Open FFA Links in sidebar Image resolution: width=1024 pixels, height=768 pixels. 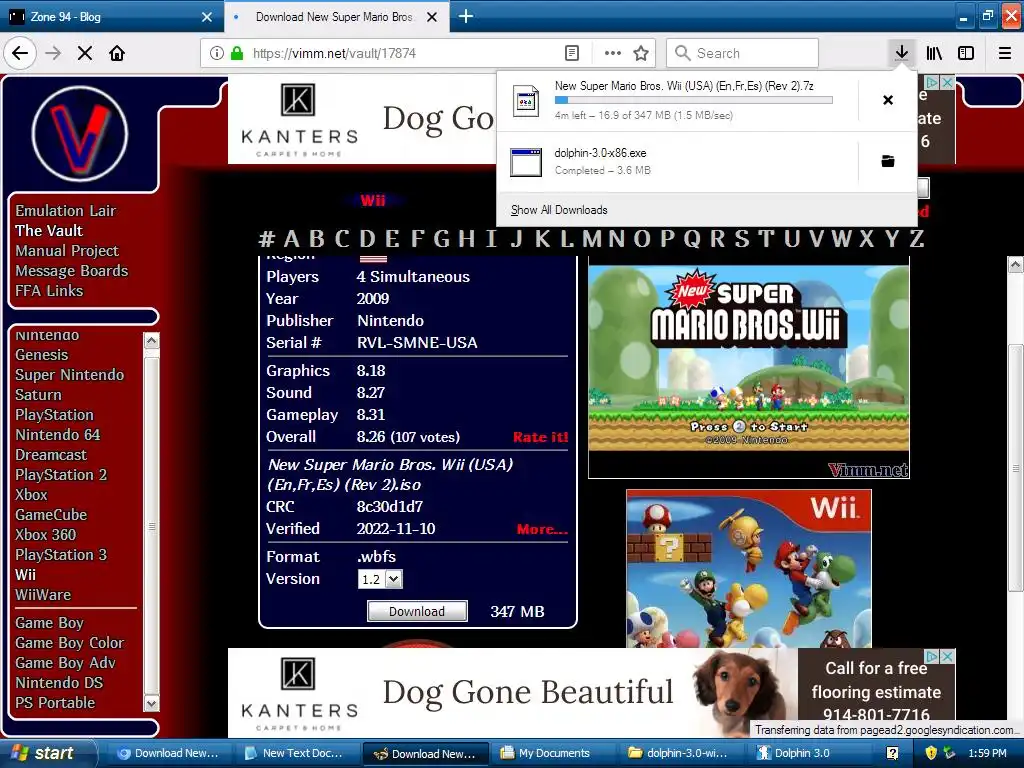[x=49, y=291]
